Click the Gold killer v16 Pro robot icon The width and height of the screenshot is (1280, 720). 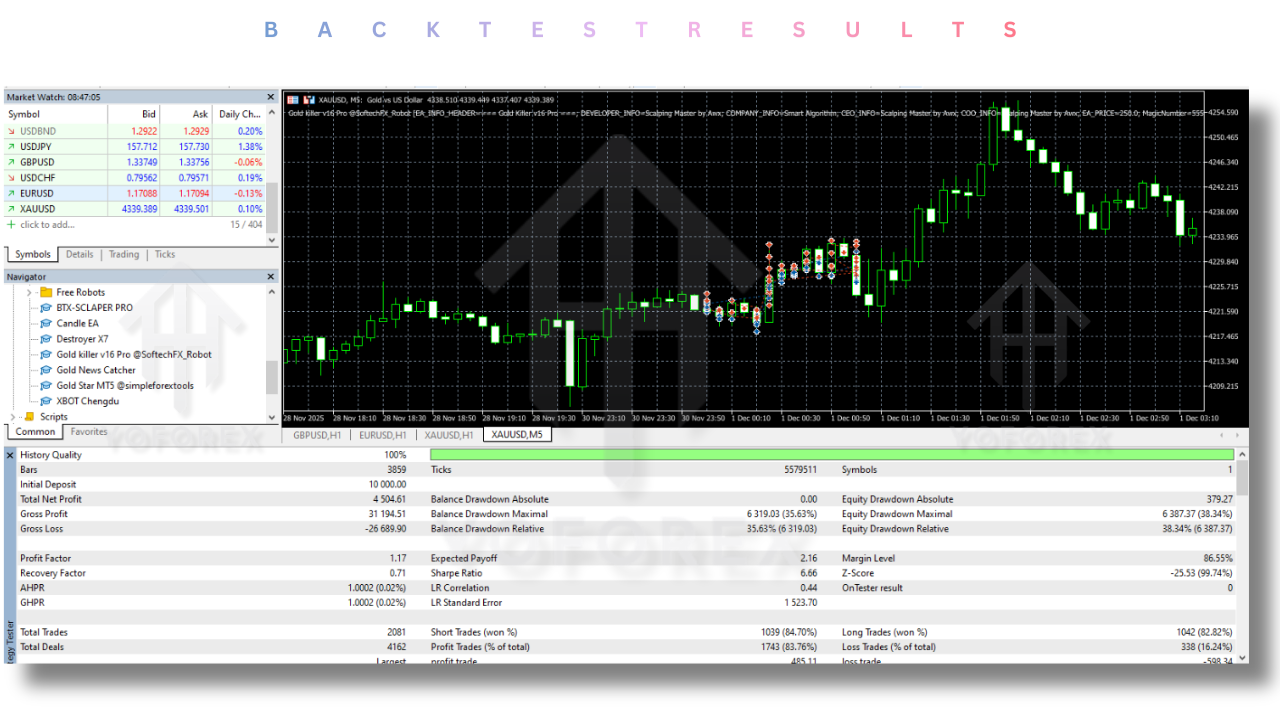[46, 355]
